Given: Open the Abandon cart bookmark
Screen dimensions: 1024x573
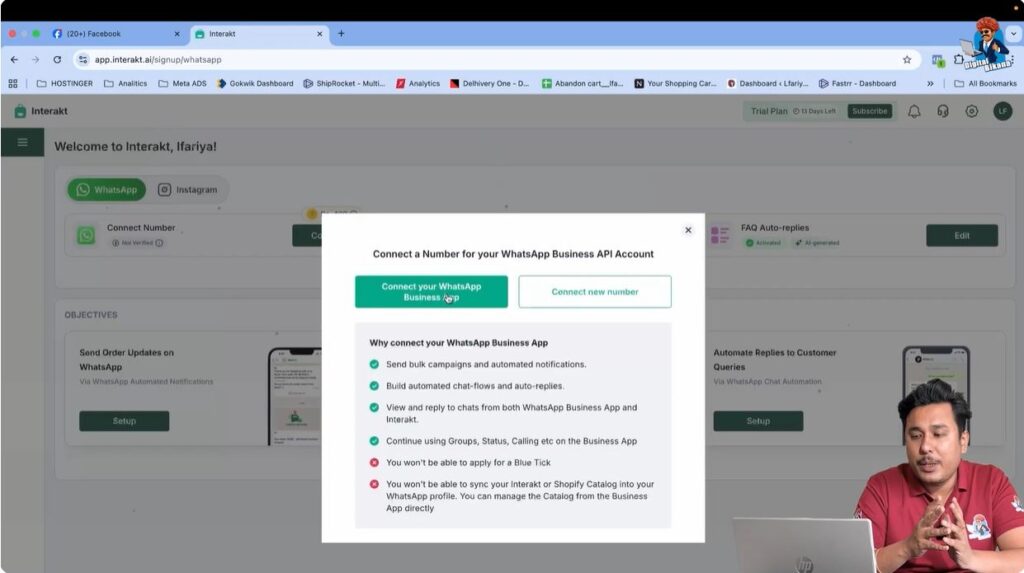Looking at the screenshot, I should pyautogui.click(x=583, y=84).
